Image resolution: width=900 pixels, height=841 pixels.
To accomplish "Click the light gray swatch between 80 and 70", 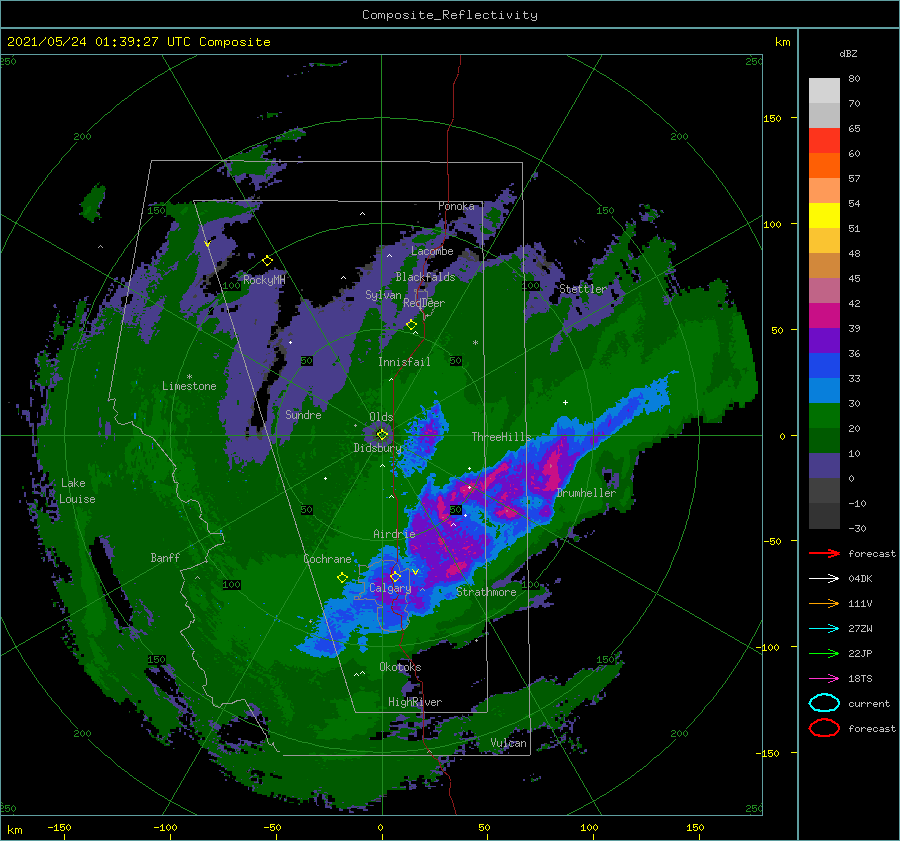I will [824, 91].
